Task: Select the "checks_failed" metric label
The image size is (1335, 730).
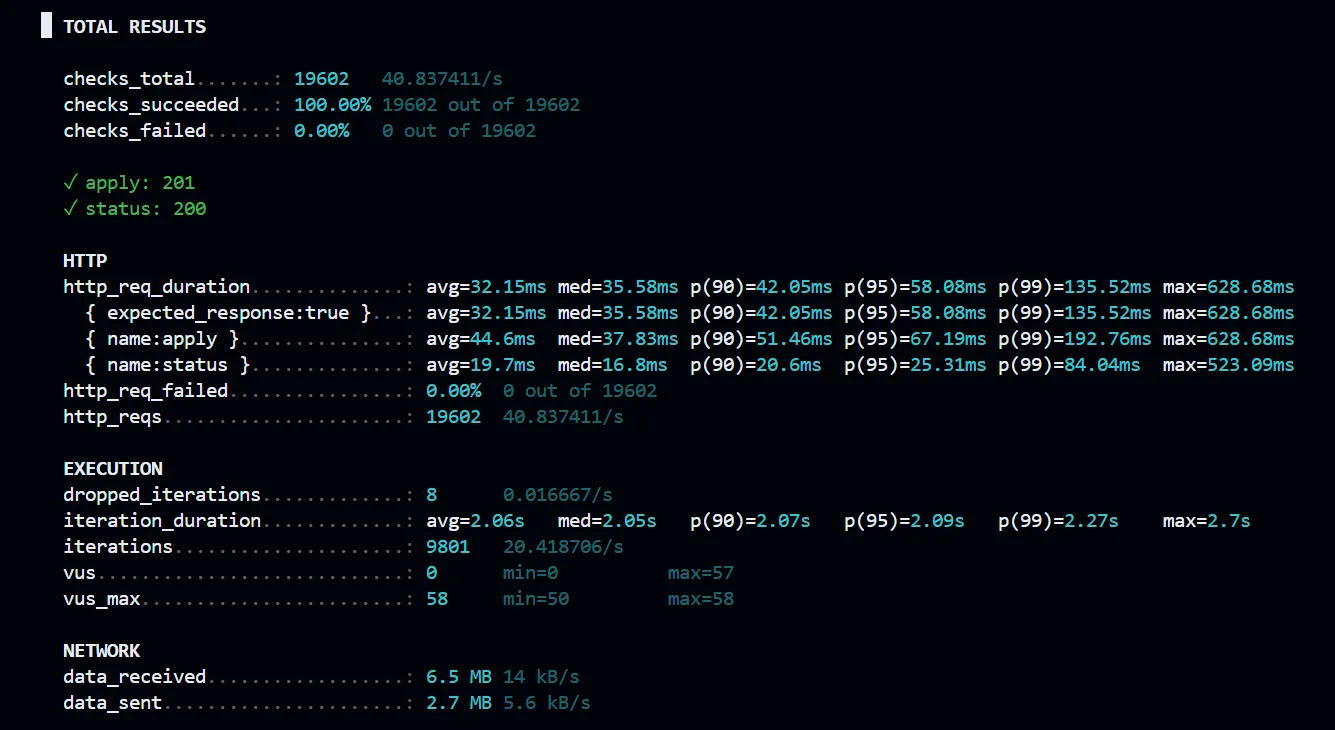Action: (x=135, y=131)
